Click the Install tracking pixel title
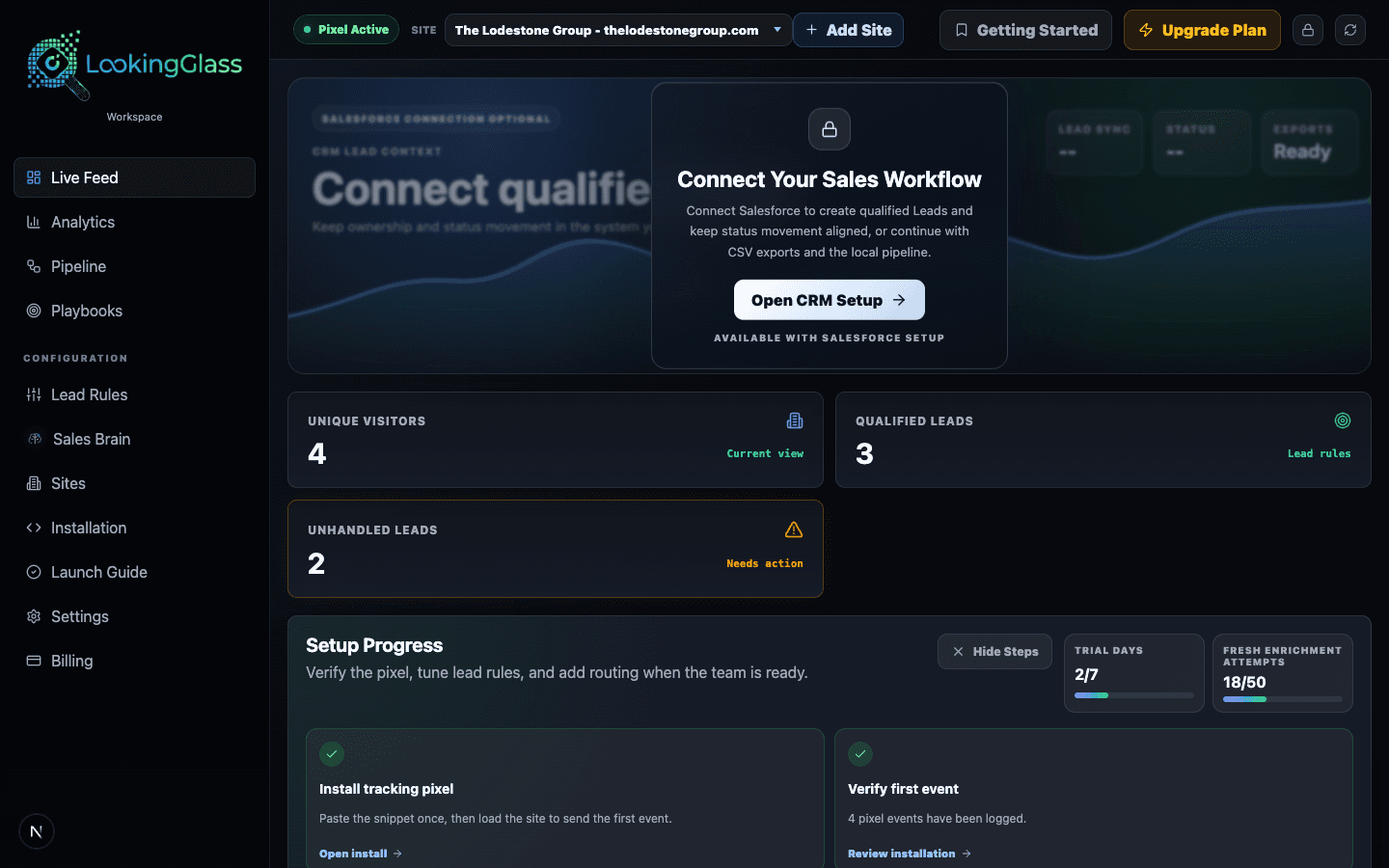The width and height of the screenshot is (1389, 868). point(387,789)
